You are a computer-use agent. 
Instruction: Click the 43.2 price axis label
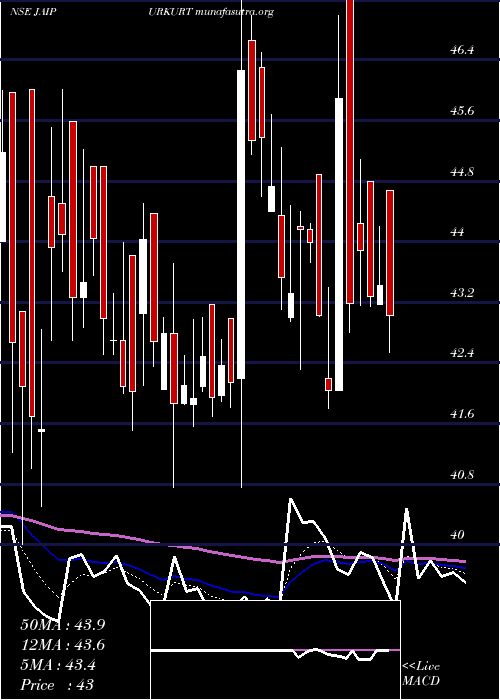pos(462,293)
